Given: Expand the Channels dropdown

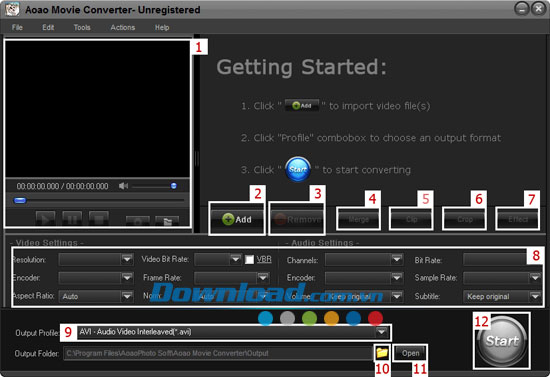Looking at the screenshot, I should 396,260.
